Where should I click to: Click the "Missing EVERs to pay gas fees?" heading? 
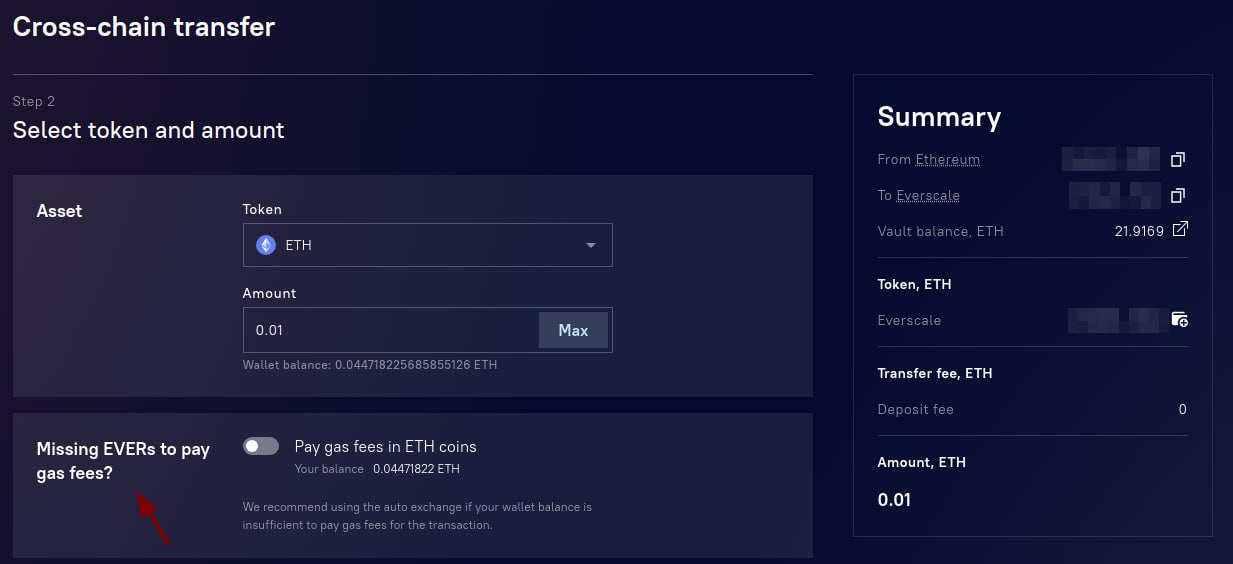123,461
